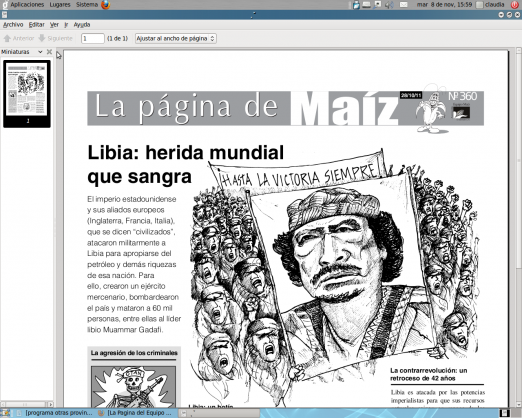The image size is (522, 418).
Task: Focus the page number input field
Action: [x=93, y=39]
